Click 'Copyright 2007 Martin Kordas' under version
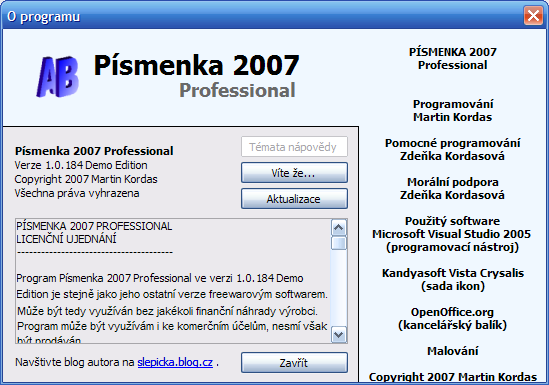The width and height of the screenshot is (549, 385). tap(86, 179)
